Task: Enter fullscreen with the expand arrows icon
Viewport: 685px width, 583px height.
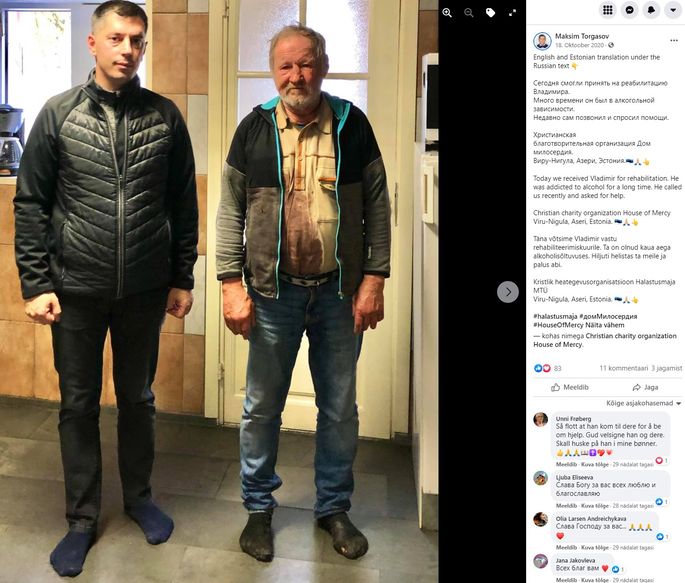Action: [x=512, y=13]
